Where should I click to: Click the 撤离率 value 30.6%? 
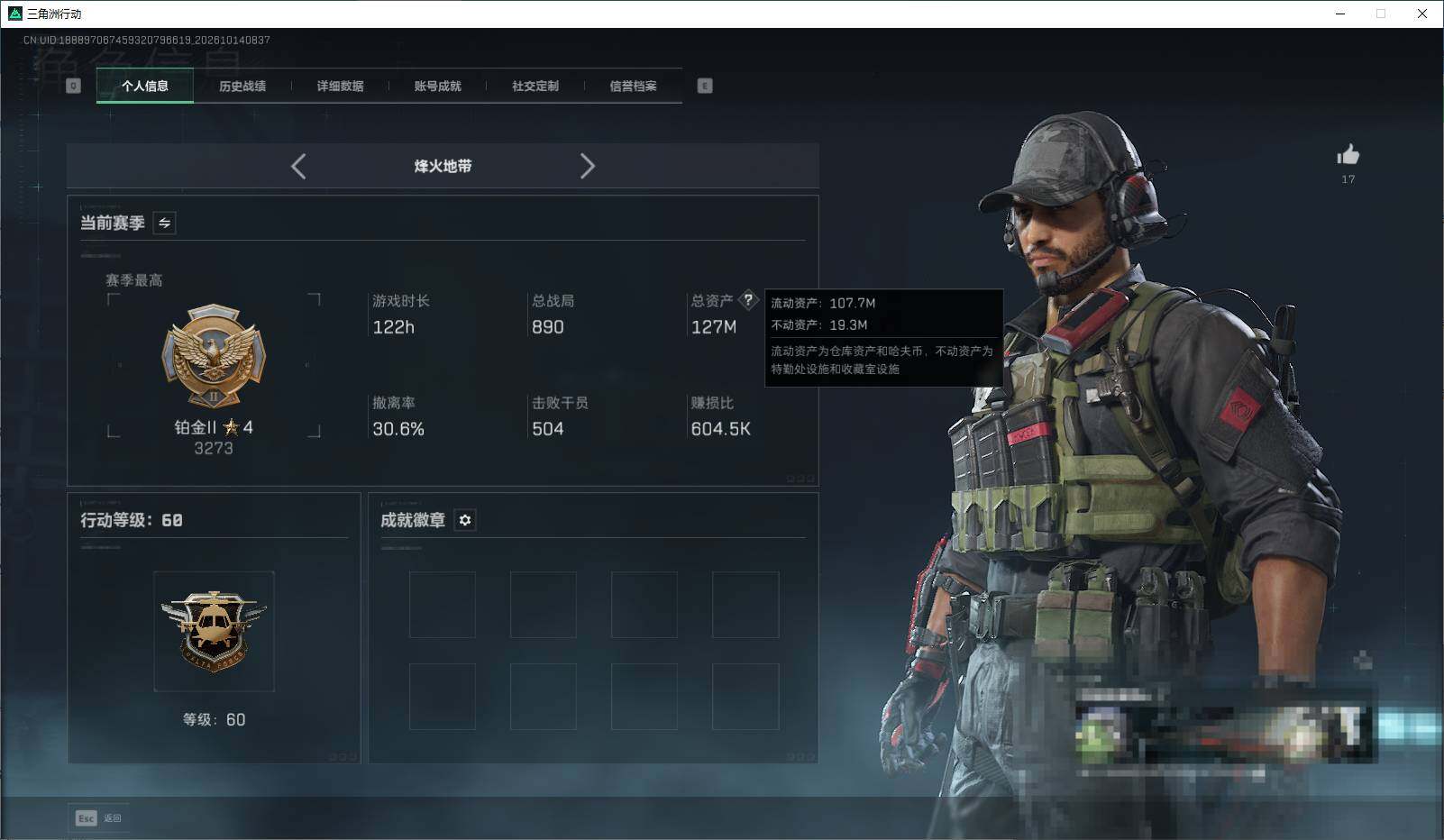tap(398, 429)
